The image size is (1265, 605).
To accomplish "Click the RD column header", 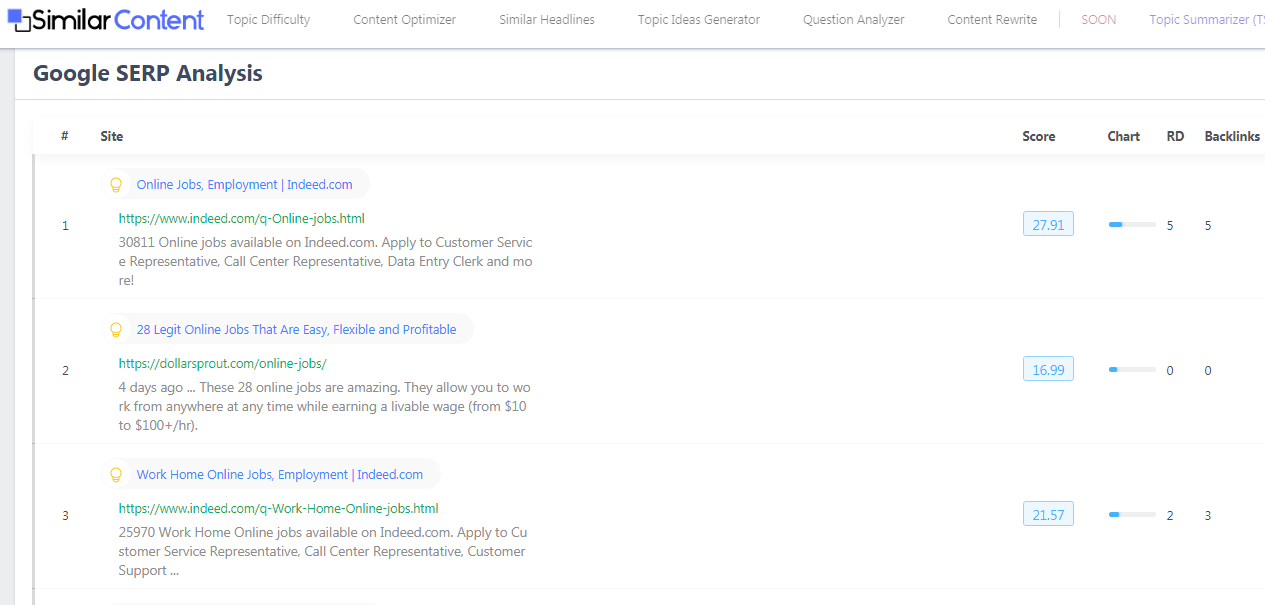I will (1176, 136).
